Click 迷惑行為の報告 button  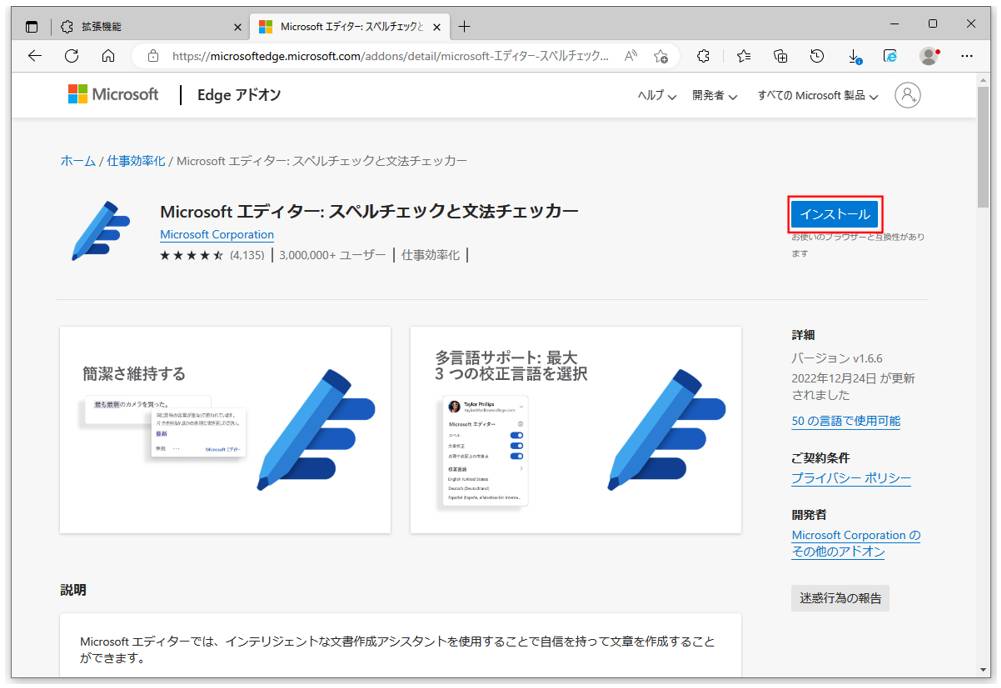pos(840,598)
